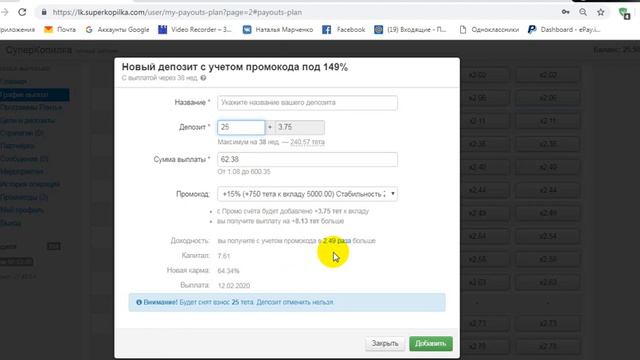Open Цели и депозиты in background sidebar

coord(27,120)
